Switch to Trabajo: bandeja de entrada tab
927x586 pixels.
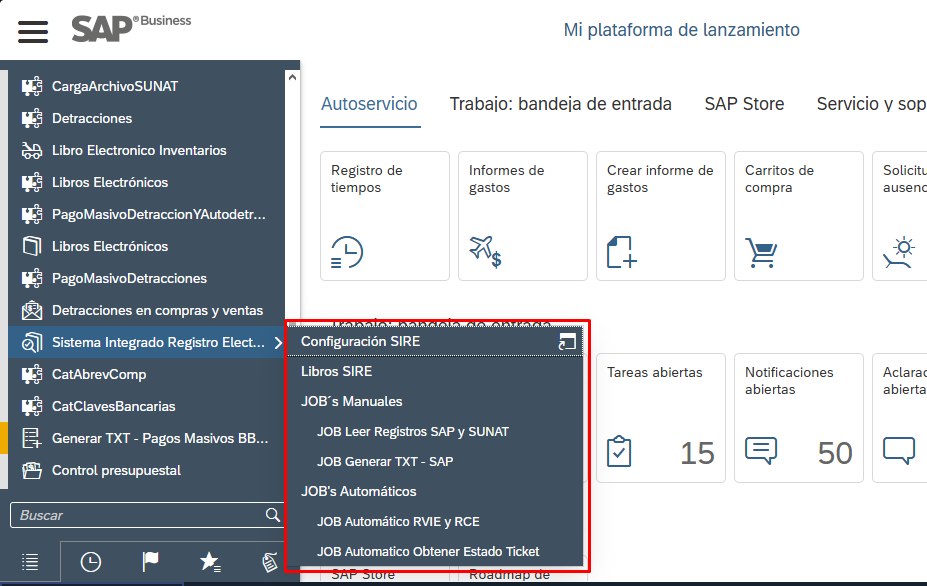[x=560, y=104]
